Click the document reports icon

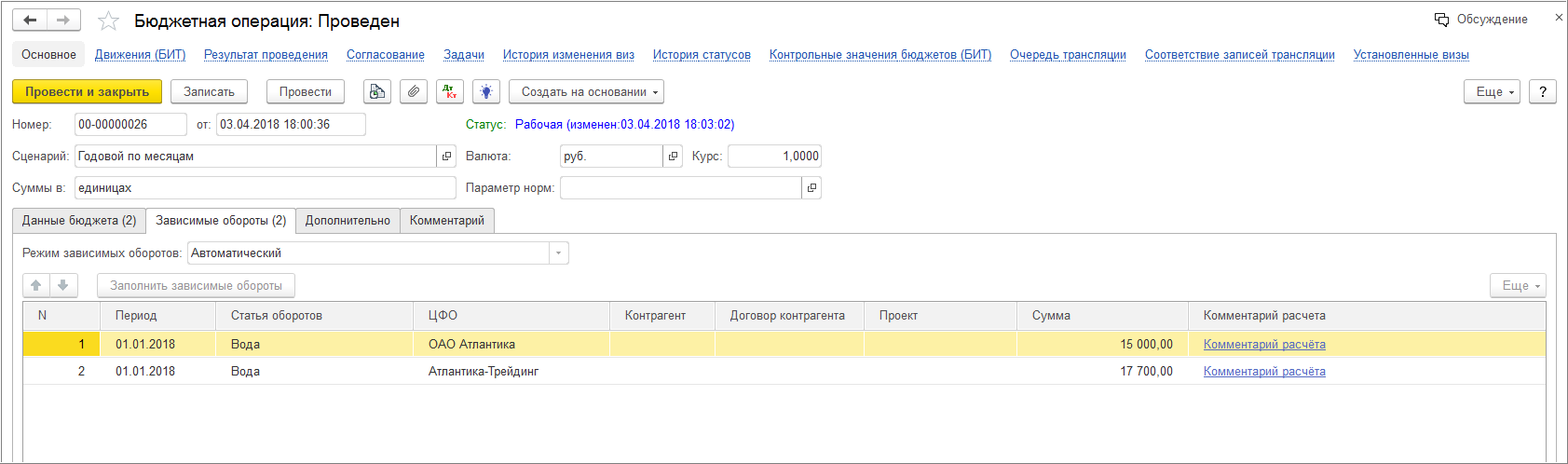[377, 91]
